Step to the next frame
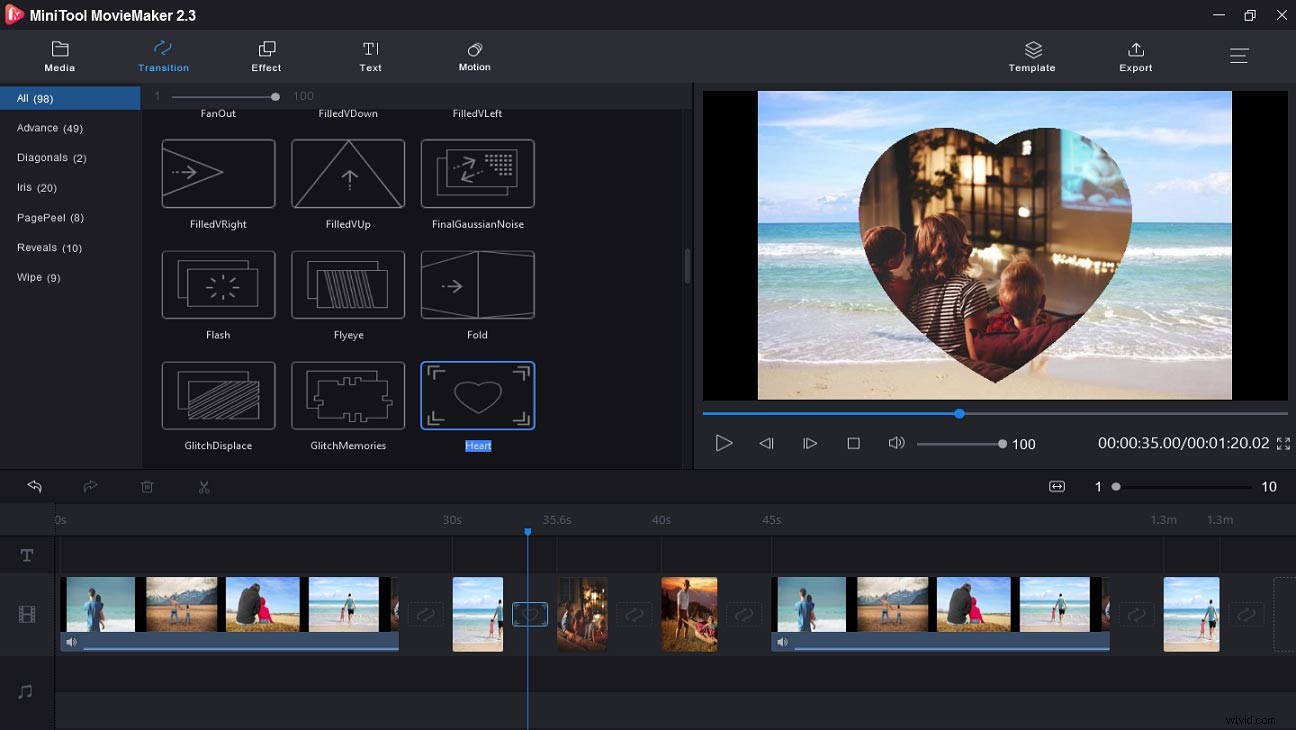 point(810,444)
